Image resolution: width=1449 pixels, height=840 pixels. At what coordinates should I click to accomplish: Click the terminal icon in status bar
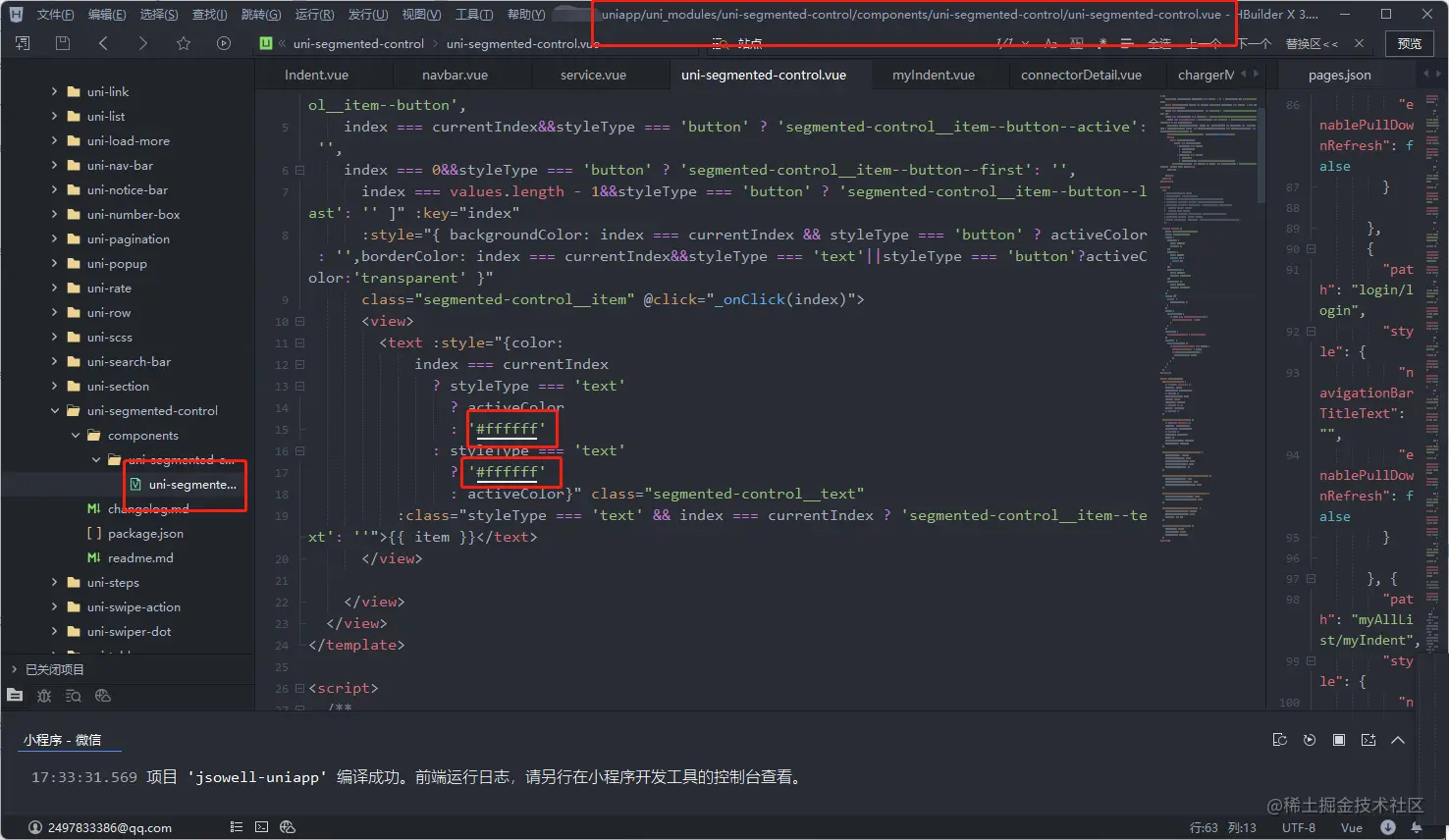[x=261, y=827]
